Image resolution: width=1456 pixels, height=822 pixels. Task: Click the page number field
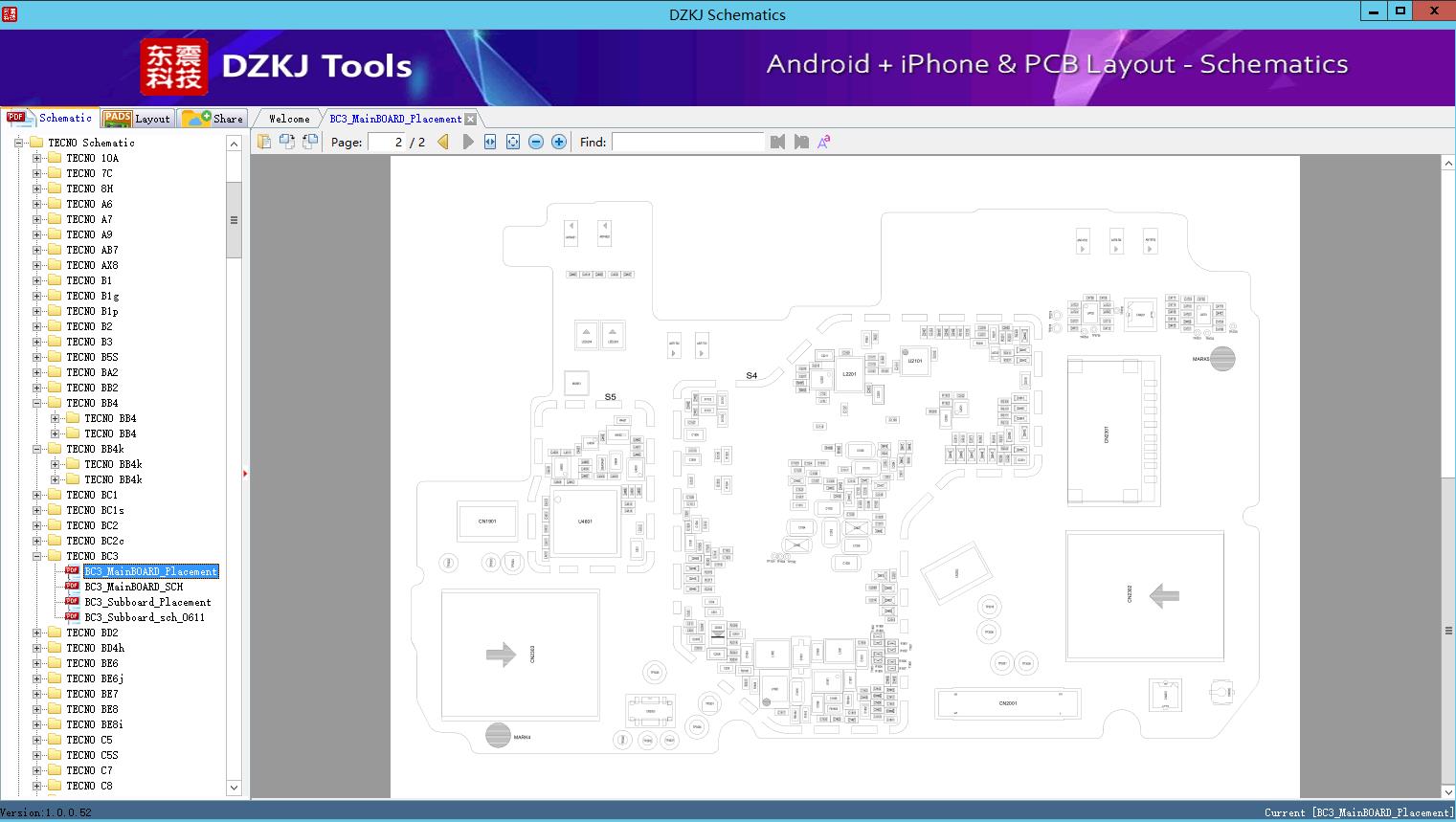point(387,142)
